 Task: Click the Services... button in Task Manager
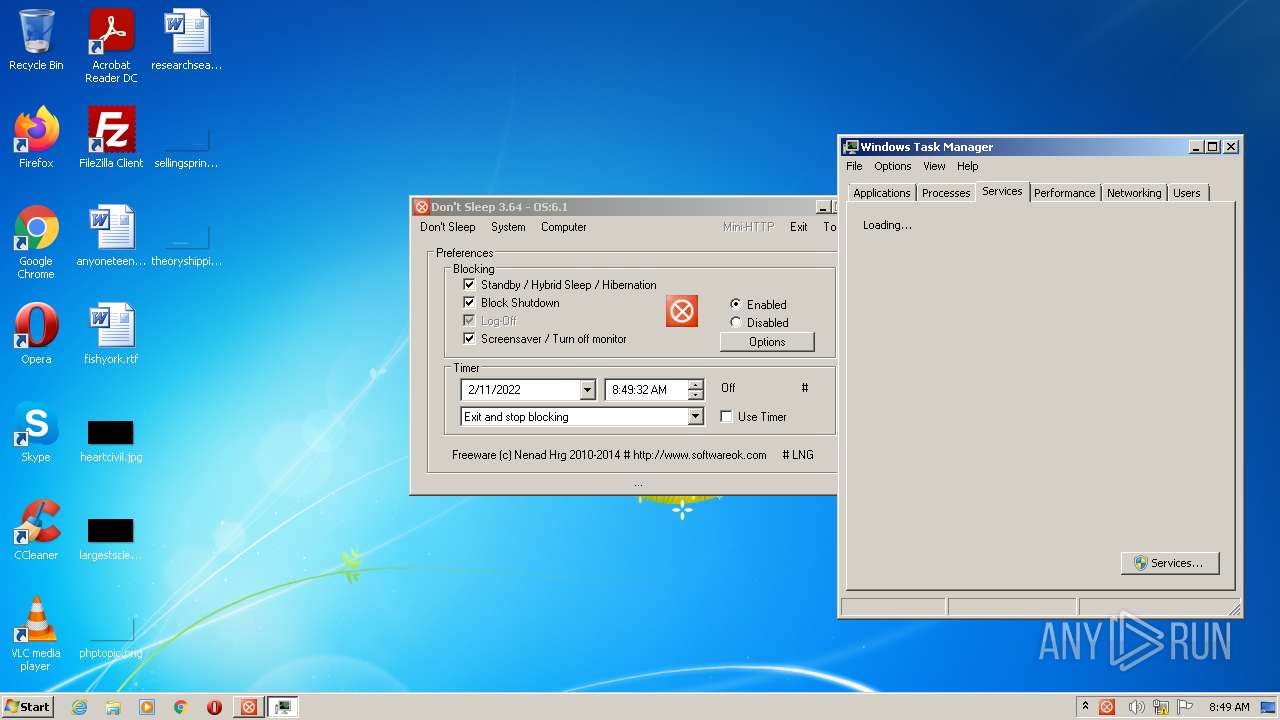click(1170, 563)
